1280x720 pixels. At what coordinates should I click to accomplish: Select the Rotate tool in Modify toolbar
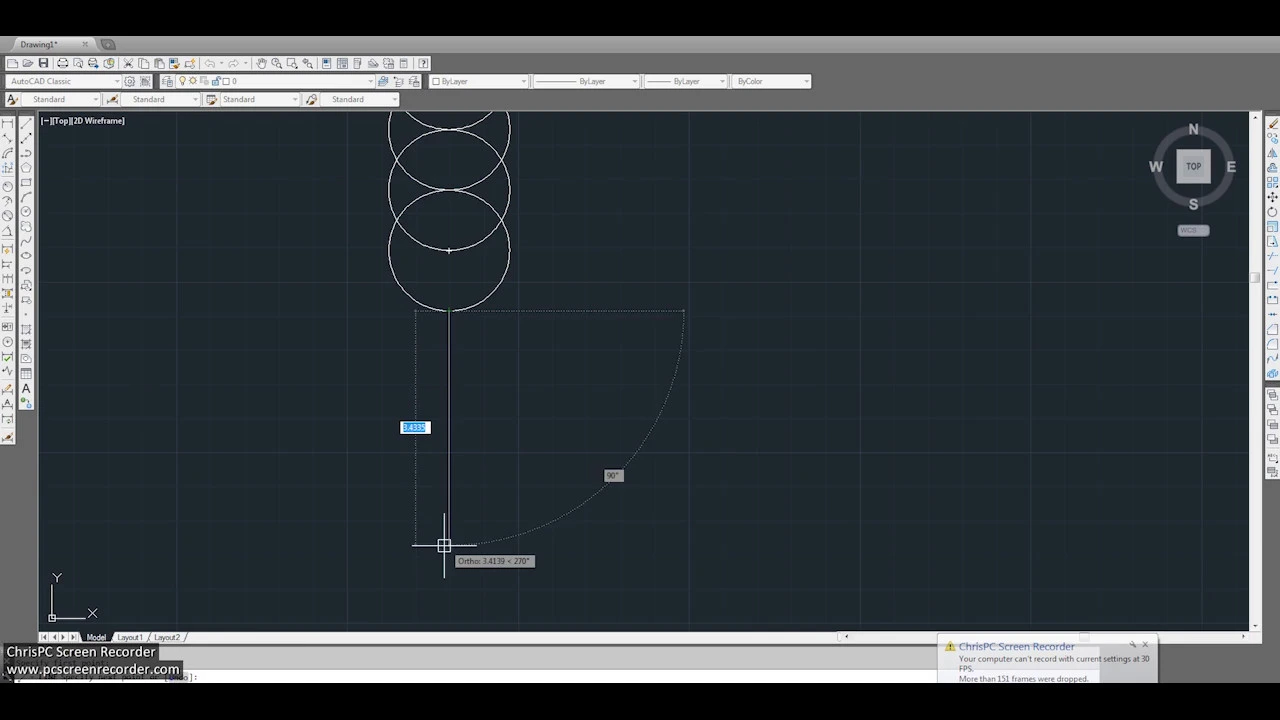[x=1273, y=211]
